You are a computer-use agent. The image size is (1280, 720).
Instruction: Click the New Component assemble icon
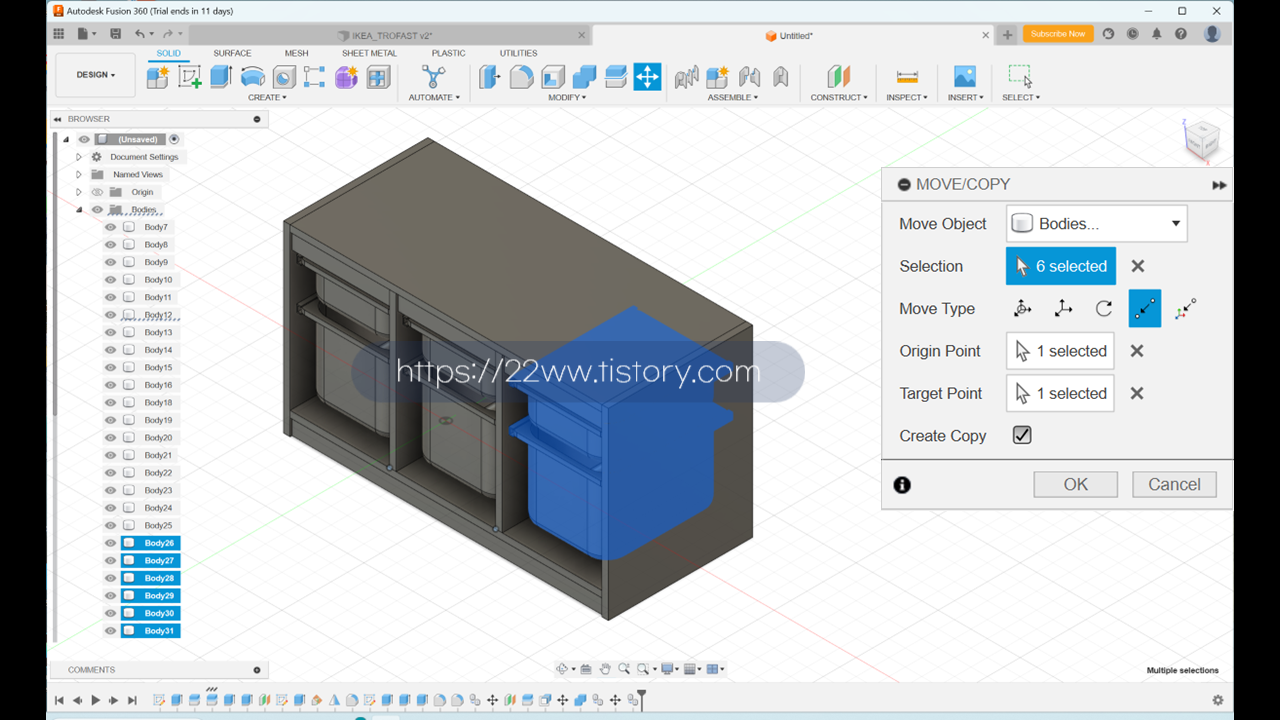click(717, 77)
